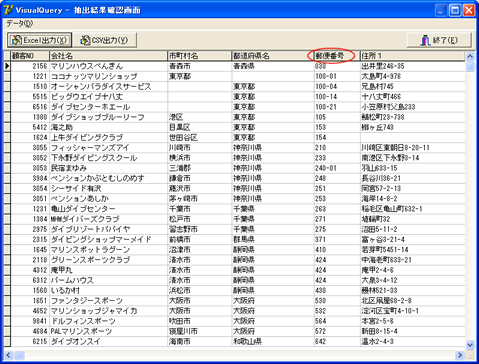
Task: Select city cell 習志野市
Action: (x=199, y=229)
